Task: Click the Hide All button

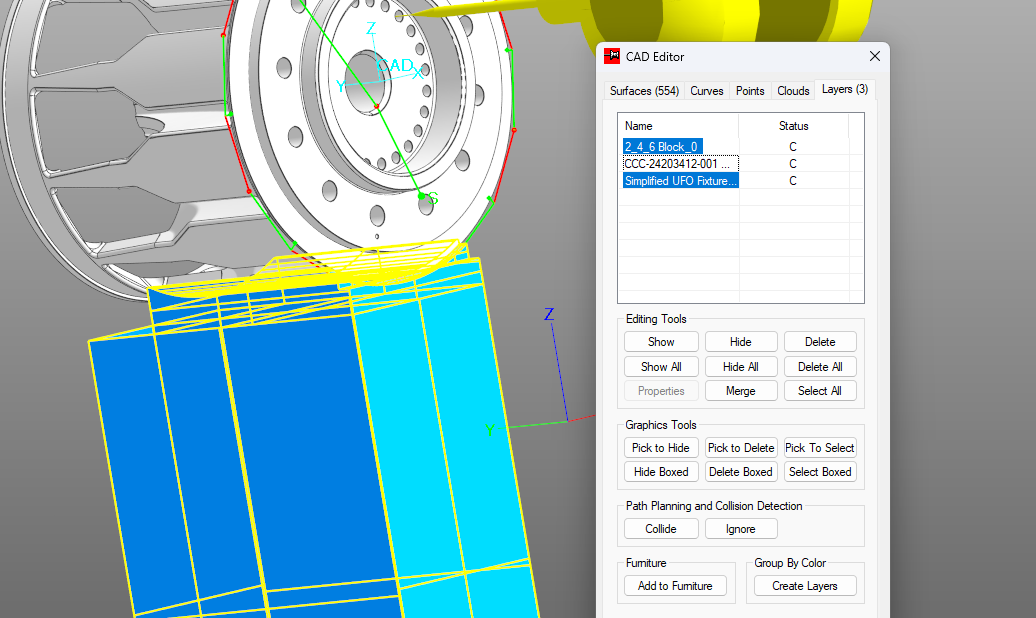Action: [x=740, y=367]
